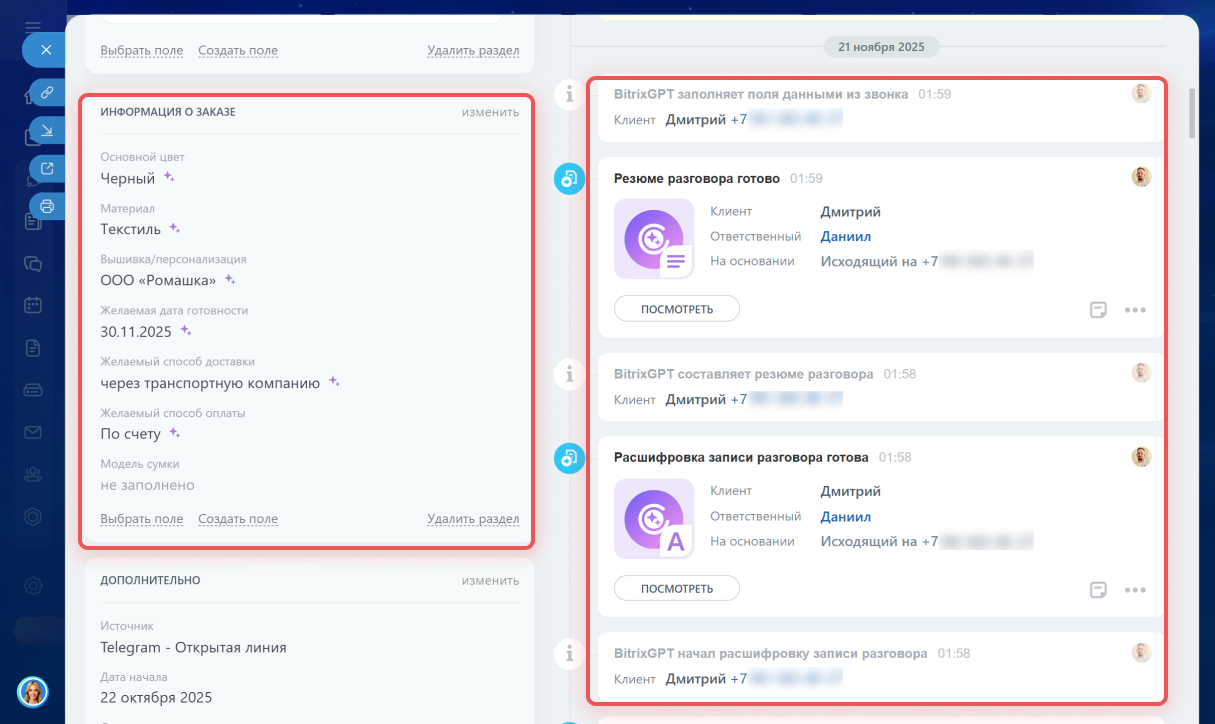Click Создать поле in the order info section
This screenshot has width=1215, height=724.
click(x=238, y=519)
